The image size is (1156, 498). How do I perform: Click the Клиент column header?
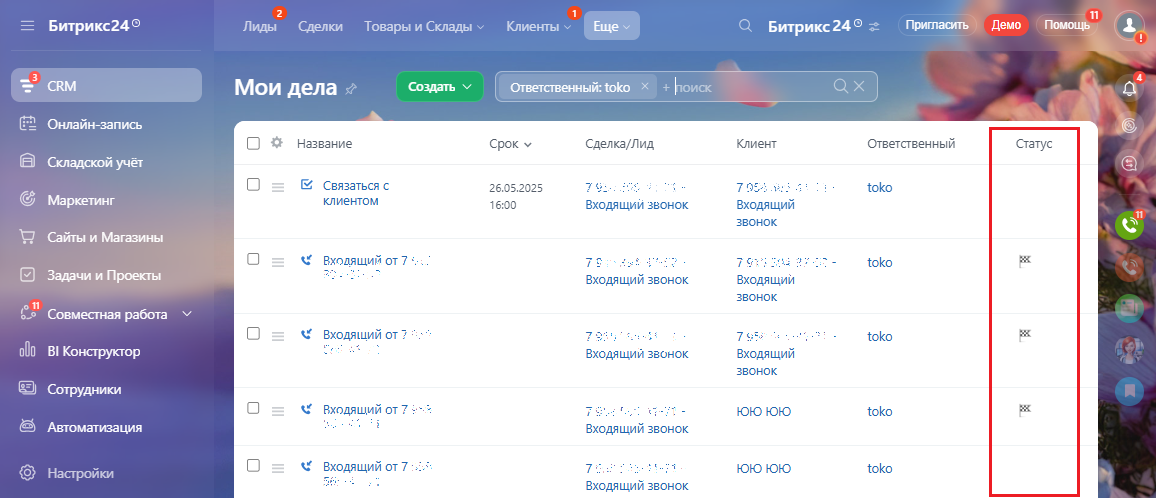[756, 144]
